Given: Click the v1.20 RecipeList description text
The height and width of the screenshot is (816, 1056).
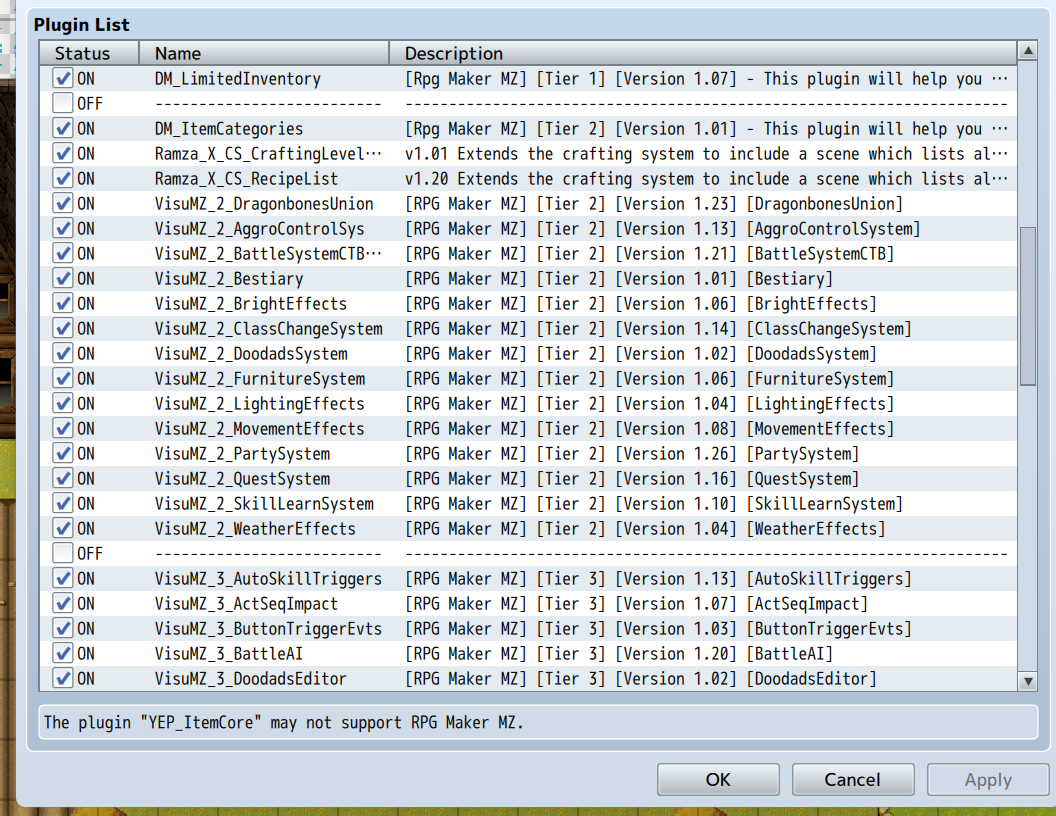Looking at the screenshot, I should click(706, 178).
